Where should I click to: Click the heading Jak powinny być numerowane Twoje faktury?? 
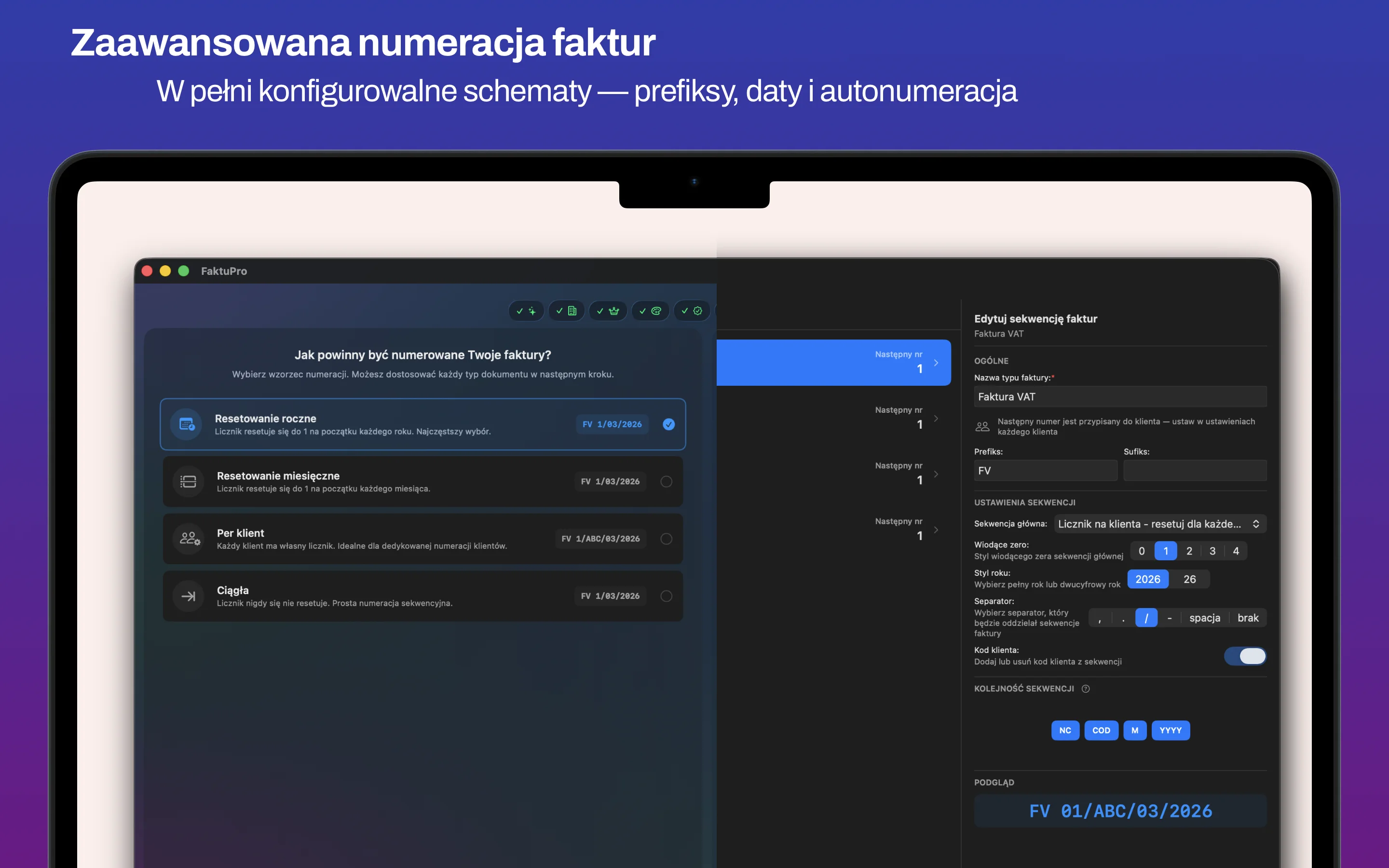tap(422, 355)
